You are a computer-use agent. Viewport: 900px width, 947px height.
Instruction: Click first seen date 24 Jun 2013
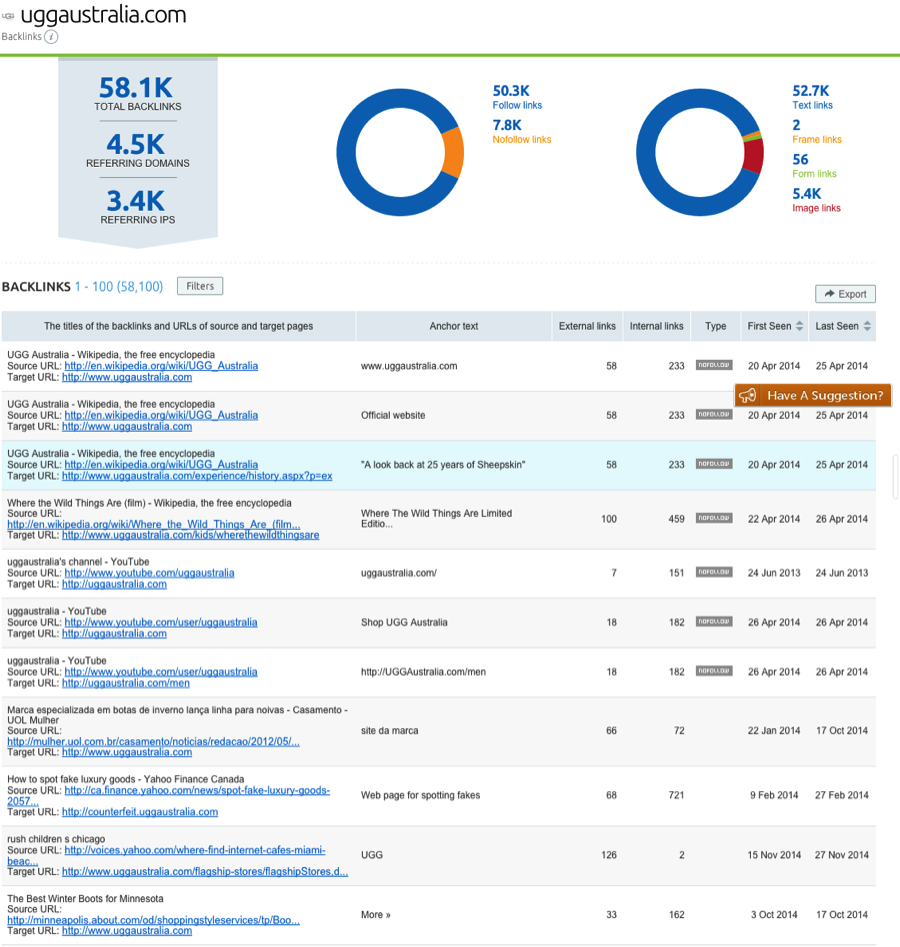[774, 573]
